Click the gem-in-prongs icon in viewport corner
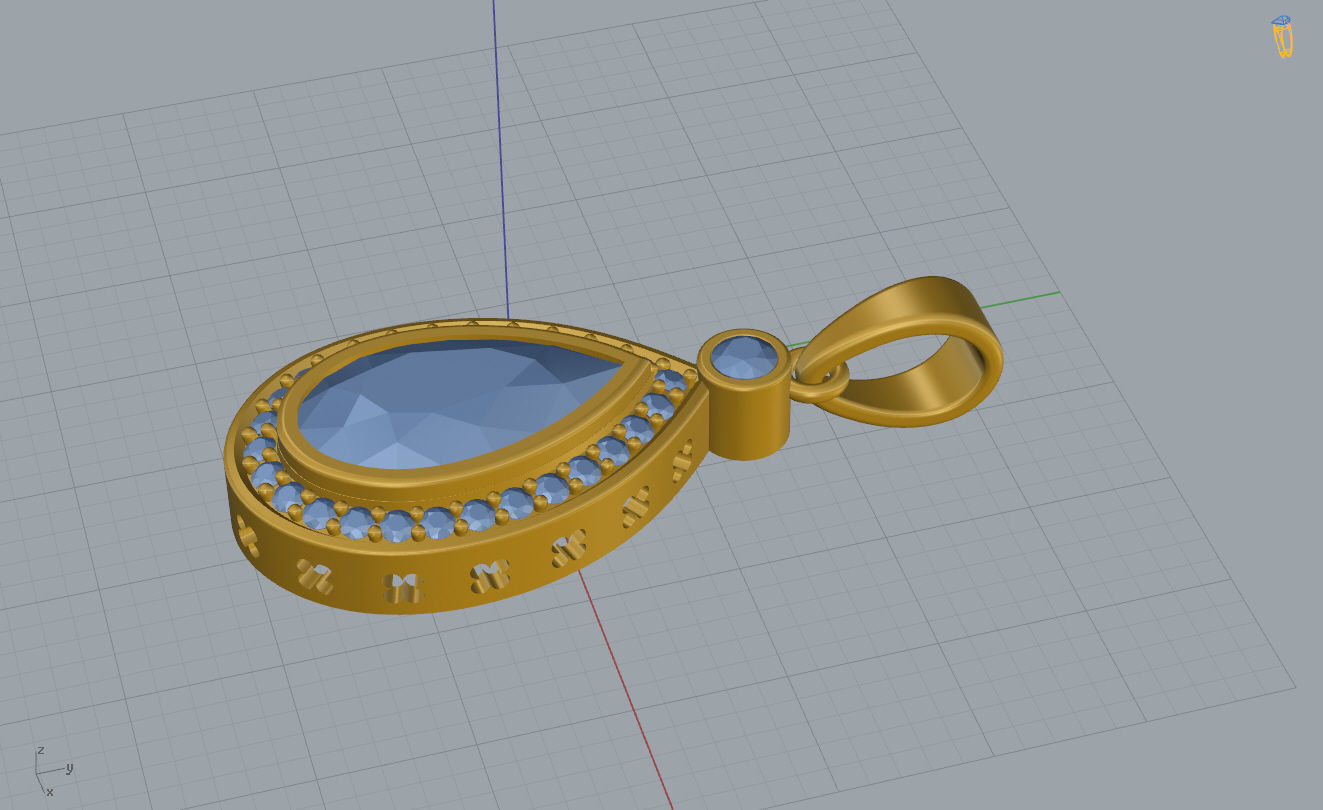Image resolution: width=1323 pixels, height=810 pixels. click(1282, 36)
